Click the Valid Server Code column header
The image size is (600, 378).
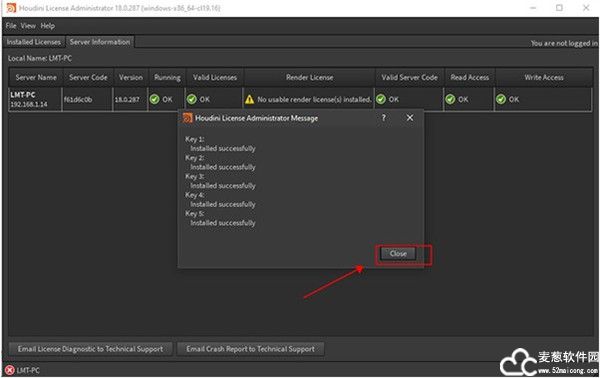tap(409, 77)
